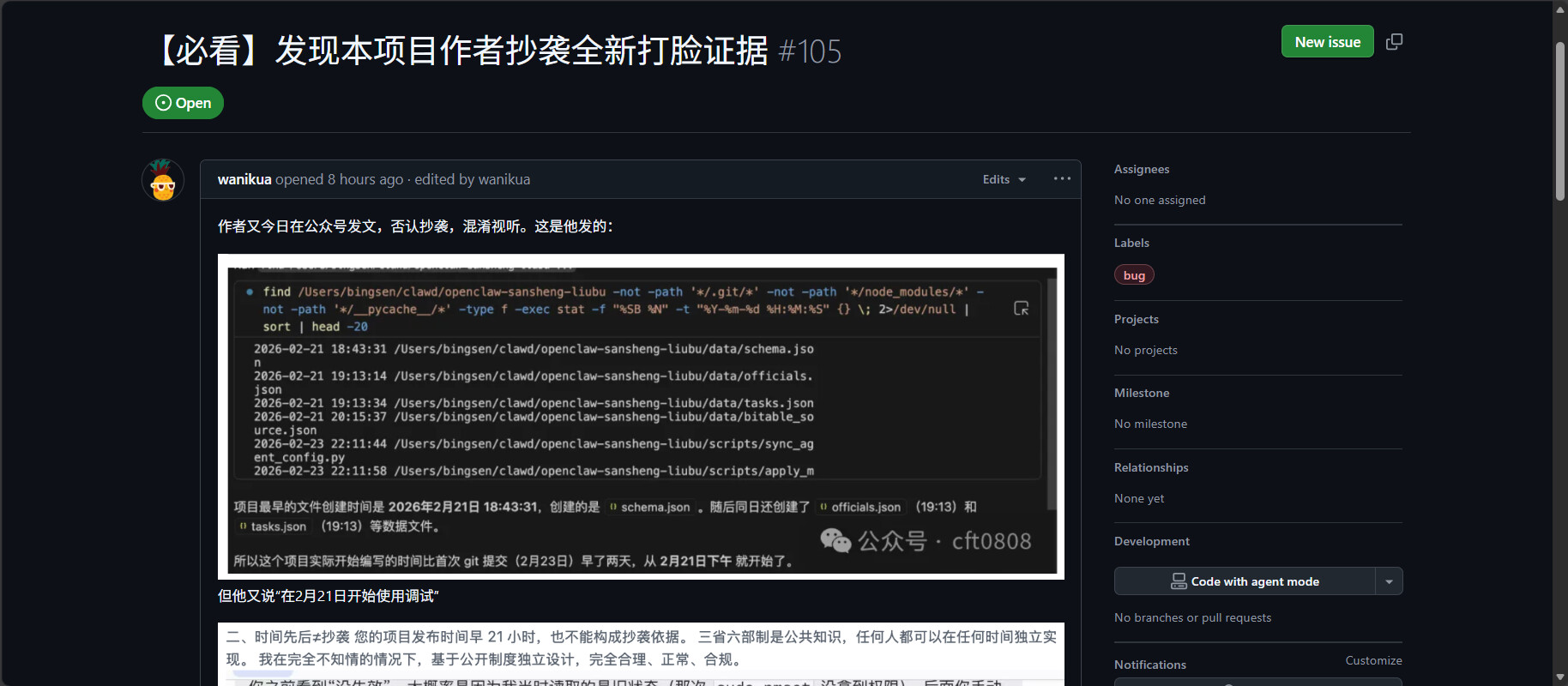The image size is (1568, 686).
Task: Expand the caret next to Code with agent mode
Action: point(1389,581)
